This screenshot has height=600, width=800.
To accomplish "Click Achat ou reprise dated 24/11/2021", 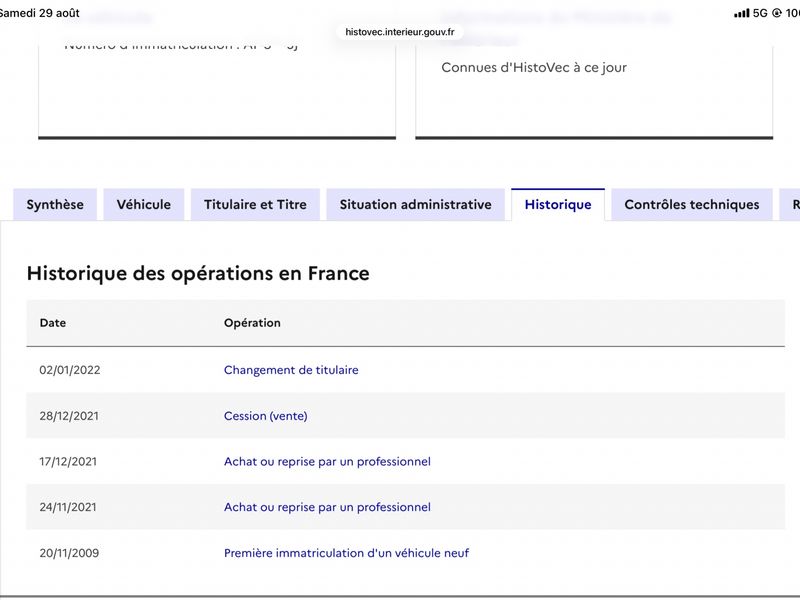I will (x=327, y=507).
